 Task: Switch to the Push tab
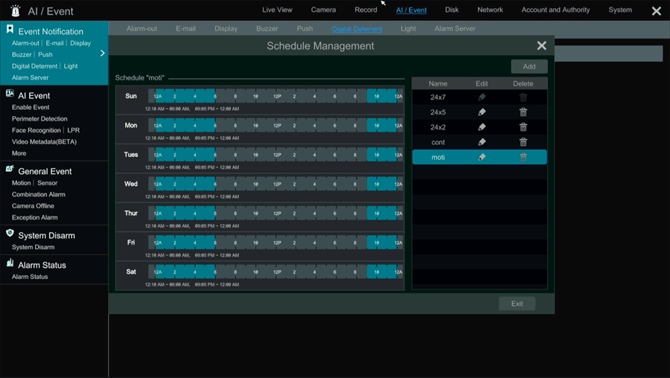tap(305, 29)
